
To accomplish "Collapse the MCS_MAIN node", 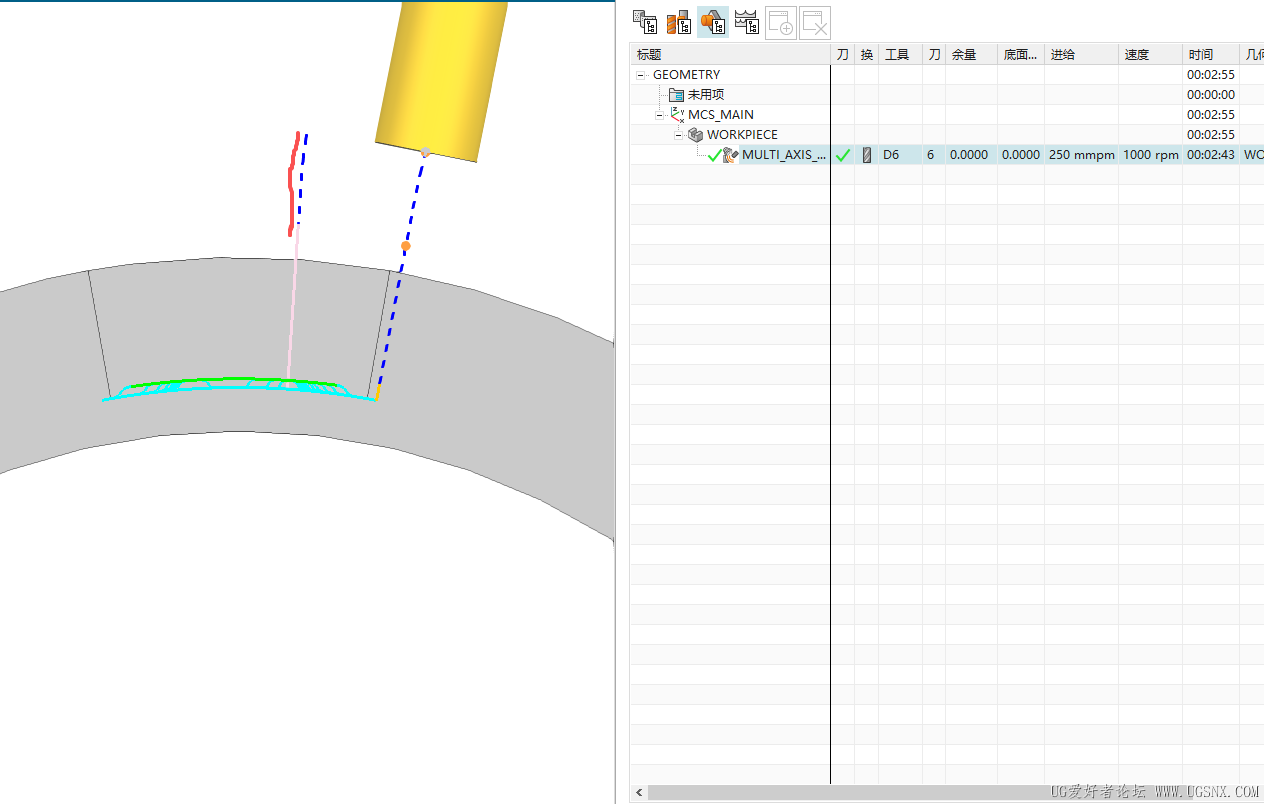I will (660, 115).
